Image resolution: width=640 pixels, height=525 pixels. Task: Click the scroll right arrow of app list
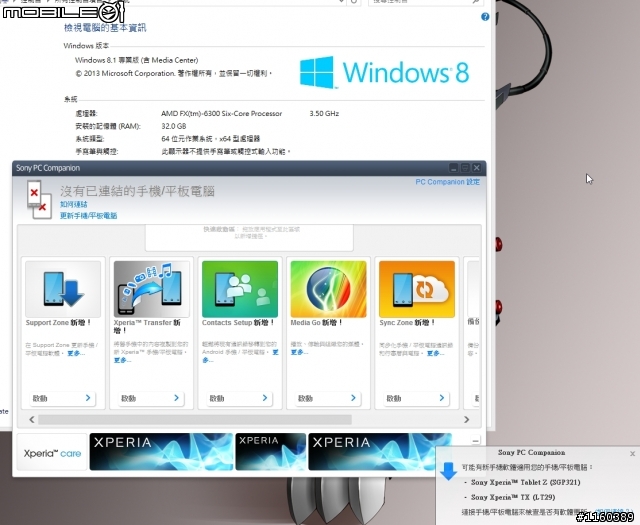(467, 419)
